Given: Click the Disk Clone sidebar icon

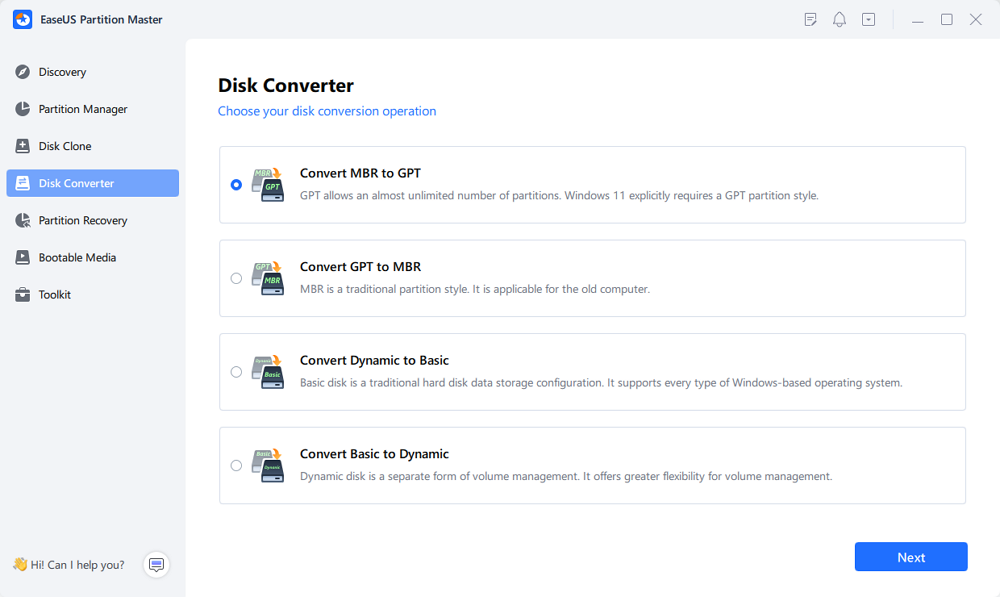Looking at the screenshot, I should tap(22, 146).
